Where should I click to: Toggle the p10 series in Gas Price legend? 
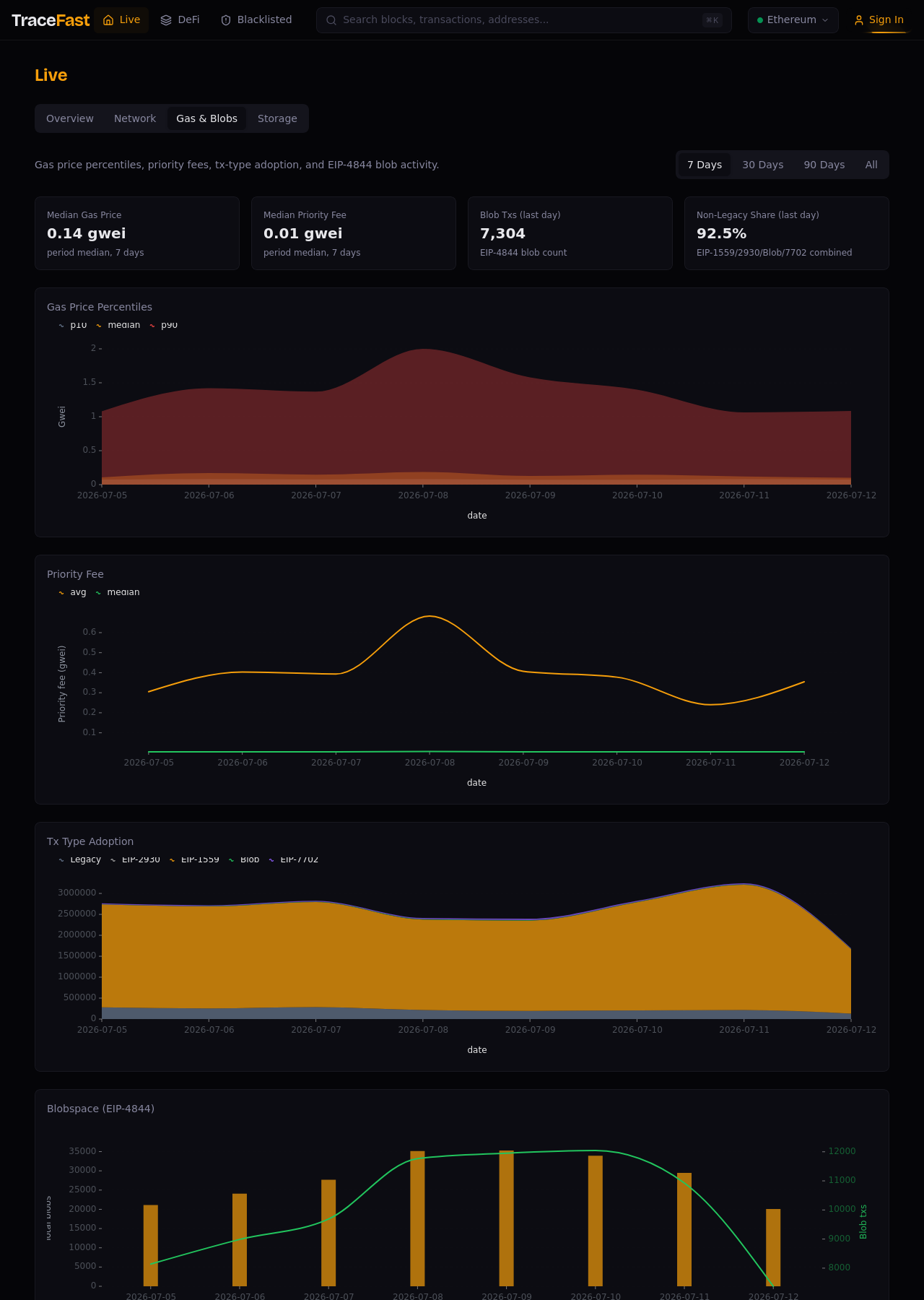point(73,325)
